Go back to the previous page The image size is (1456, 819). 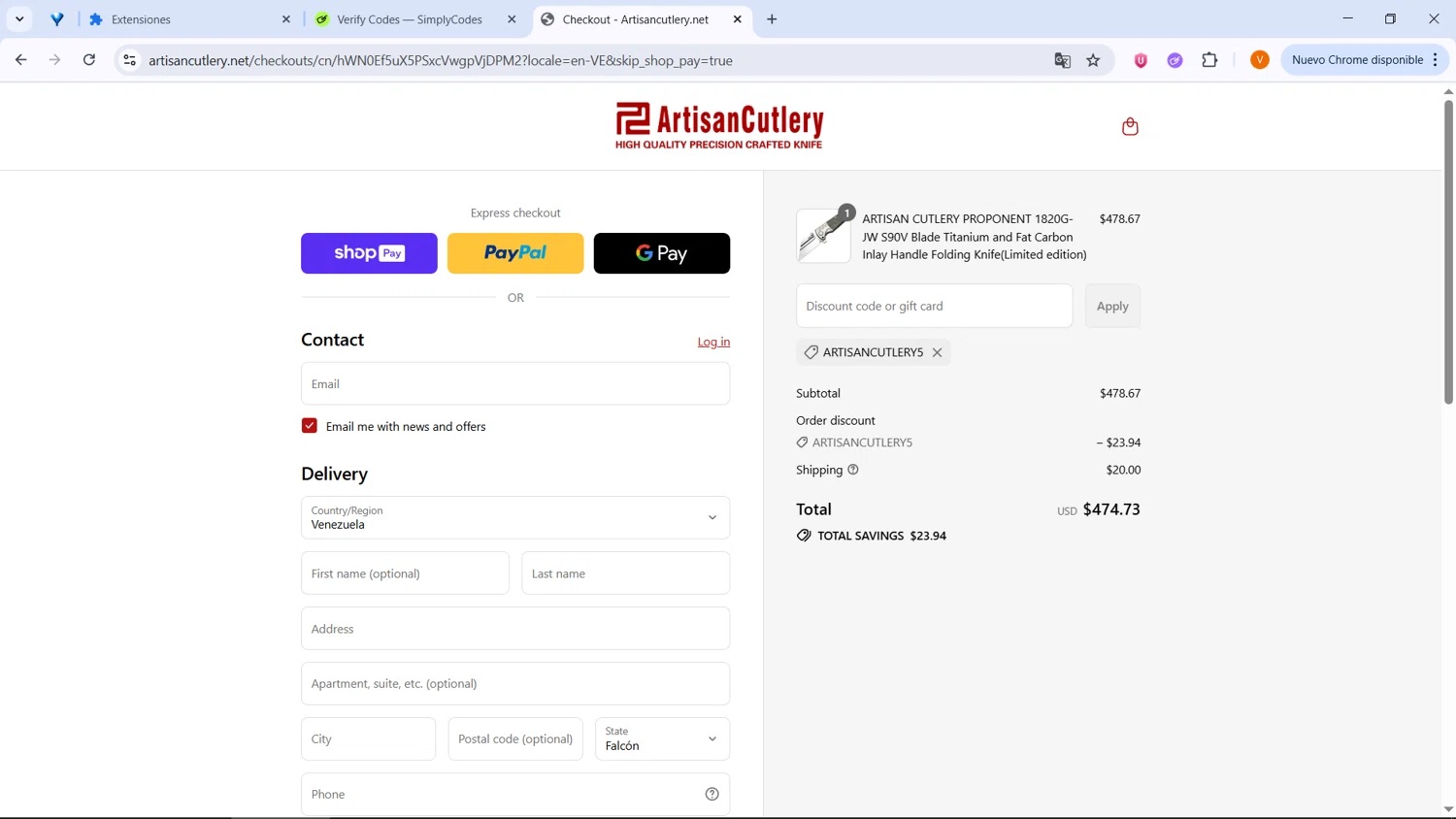21,60
